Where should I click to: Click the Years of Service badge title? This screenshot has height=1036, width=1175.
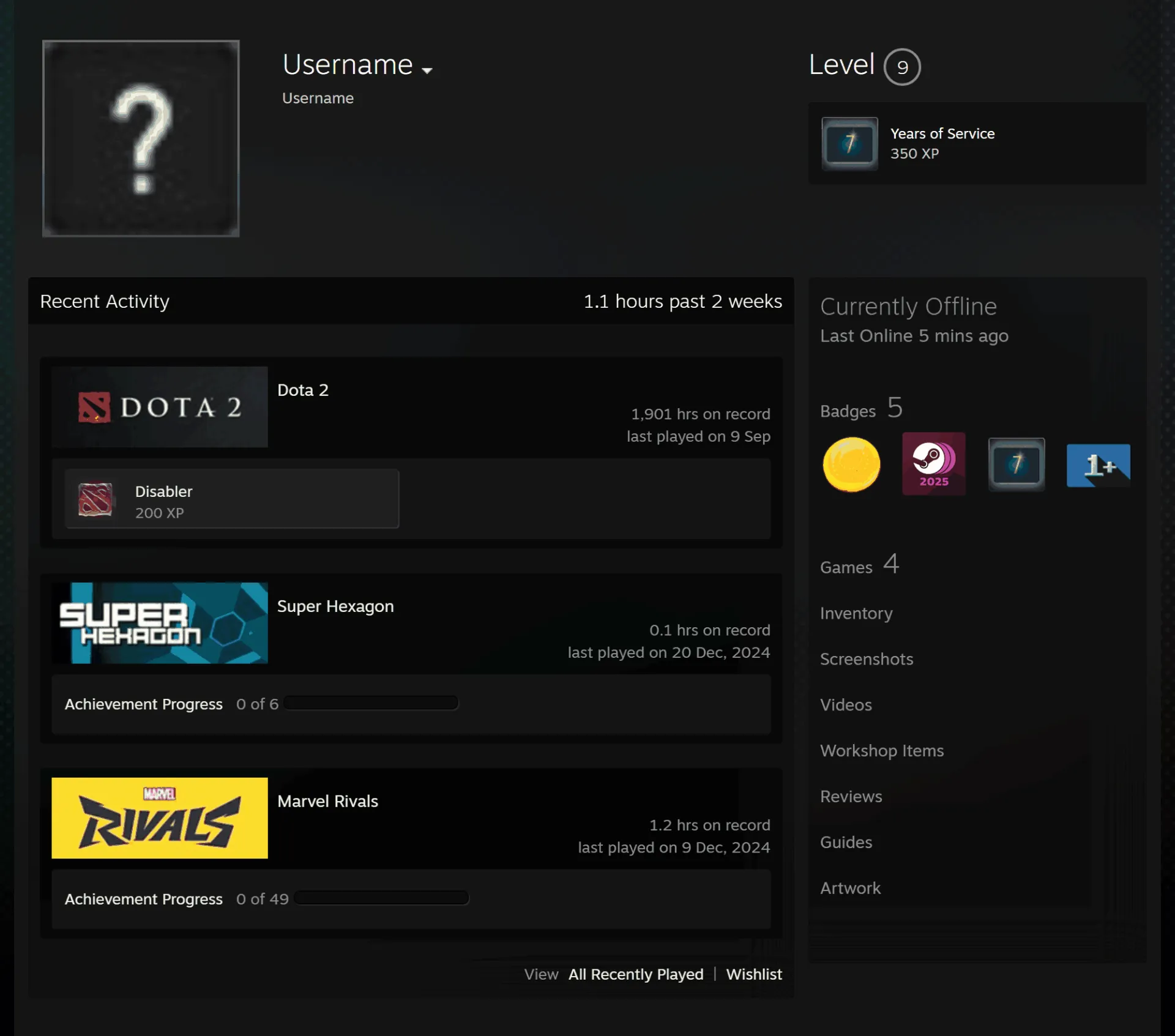pos(942,133)
